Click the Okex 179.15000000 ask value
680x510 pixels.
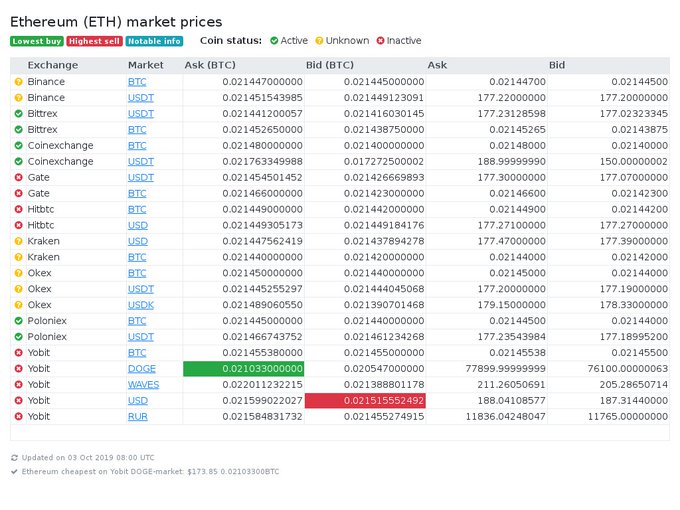[x=512, y=305]
